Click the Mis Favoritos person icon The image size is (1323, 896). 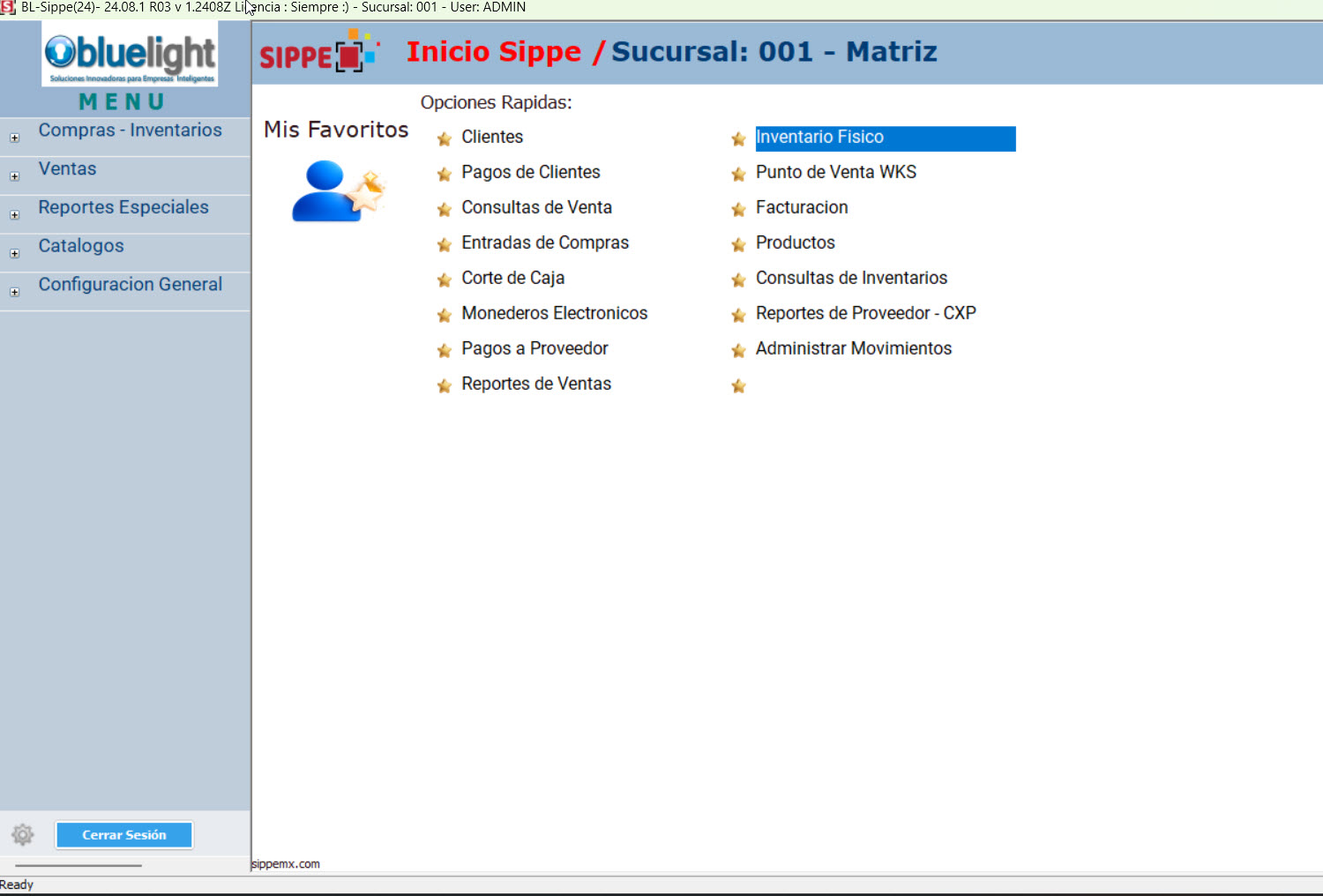point(338,192)
